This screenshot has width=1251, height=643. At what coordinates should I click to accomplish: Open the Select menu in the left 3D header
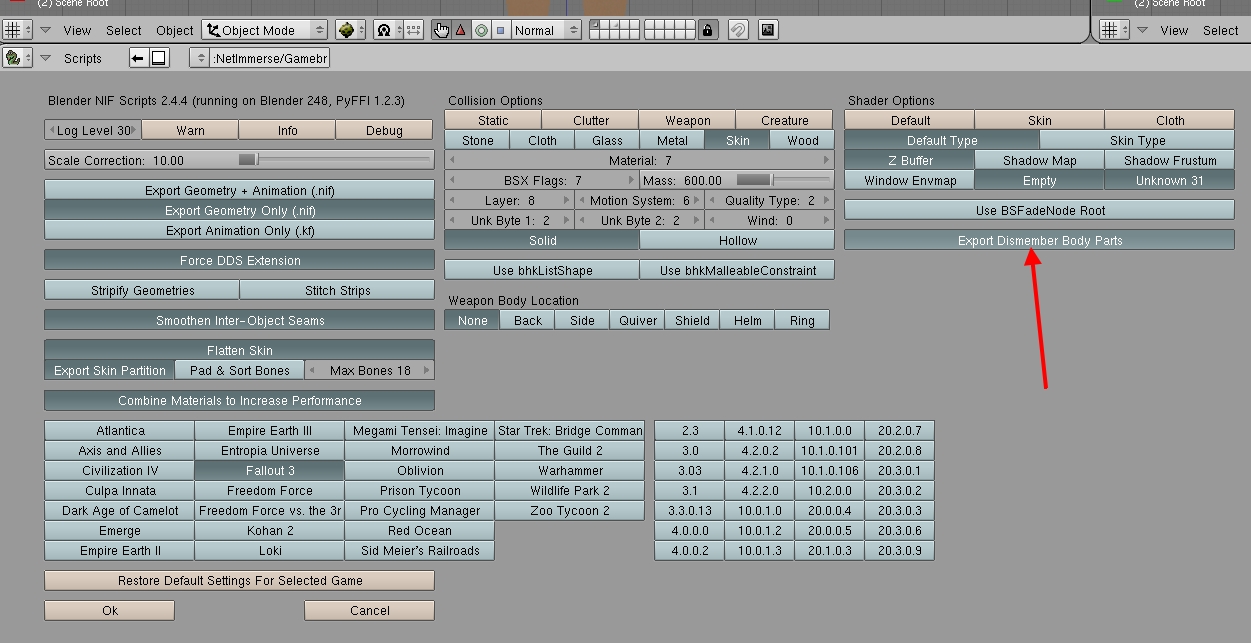click(x=124, y=30)
